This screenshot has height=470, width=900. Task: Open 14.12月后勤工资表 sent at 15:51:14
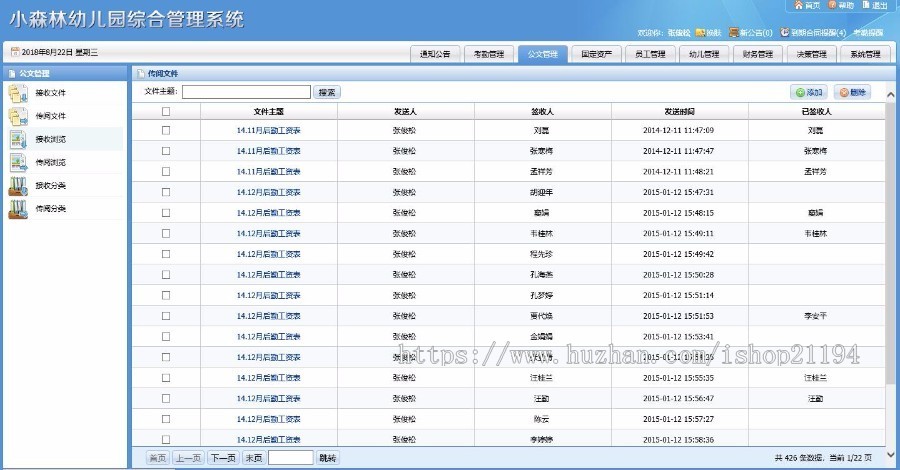269,296
